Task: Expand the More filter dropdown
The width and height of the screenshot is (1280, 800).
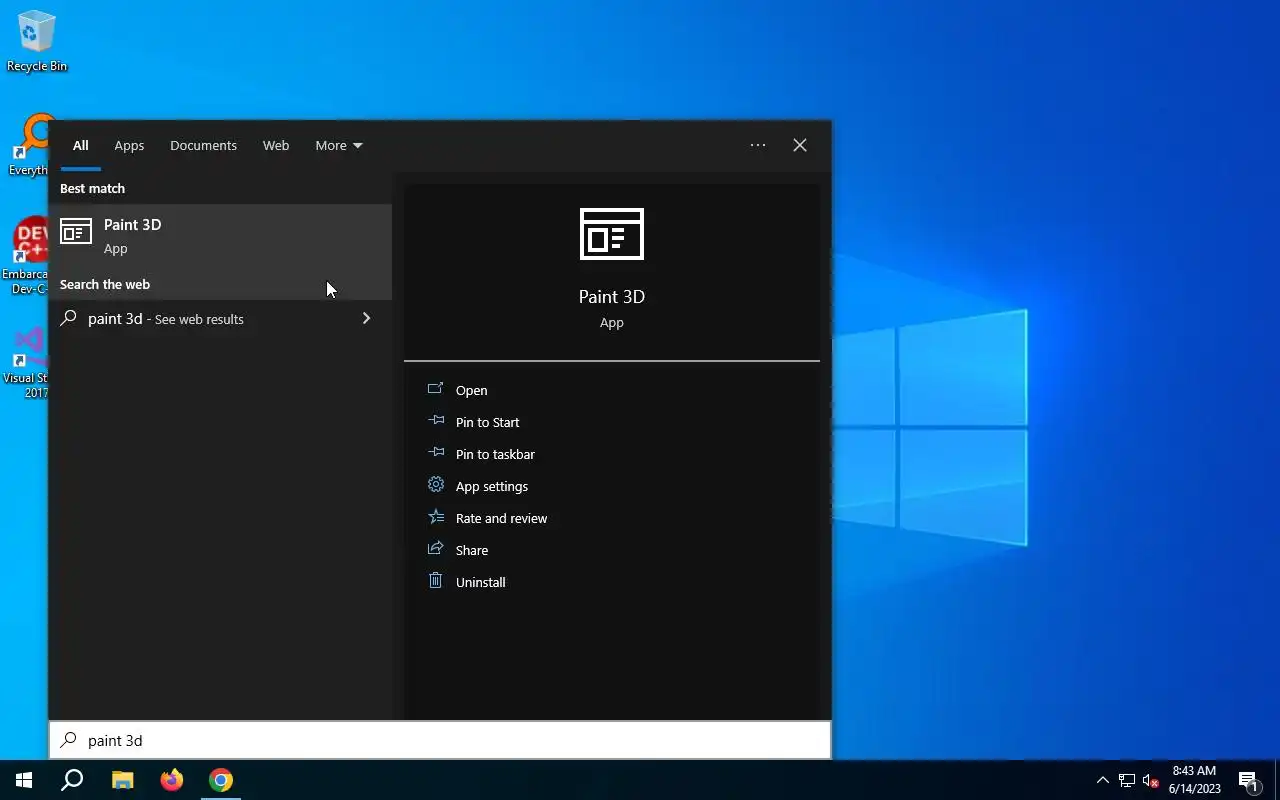Action: coord(339,145)
